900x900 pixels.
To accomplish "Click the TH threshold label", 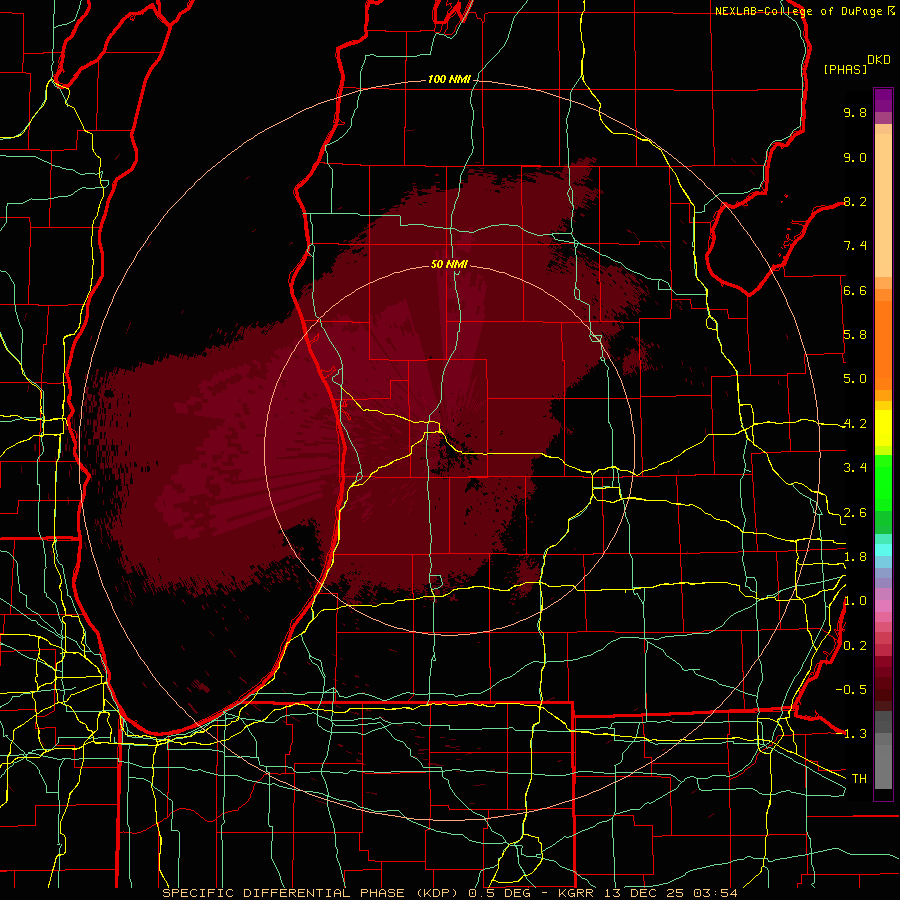I will tap(859, 779).
